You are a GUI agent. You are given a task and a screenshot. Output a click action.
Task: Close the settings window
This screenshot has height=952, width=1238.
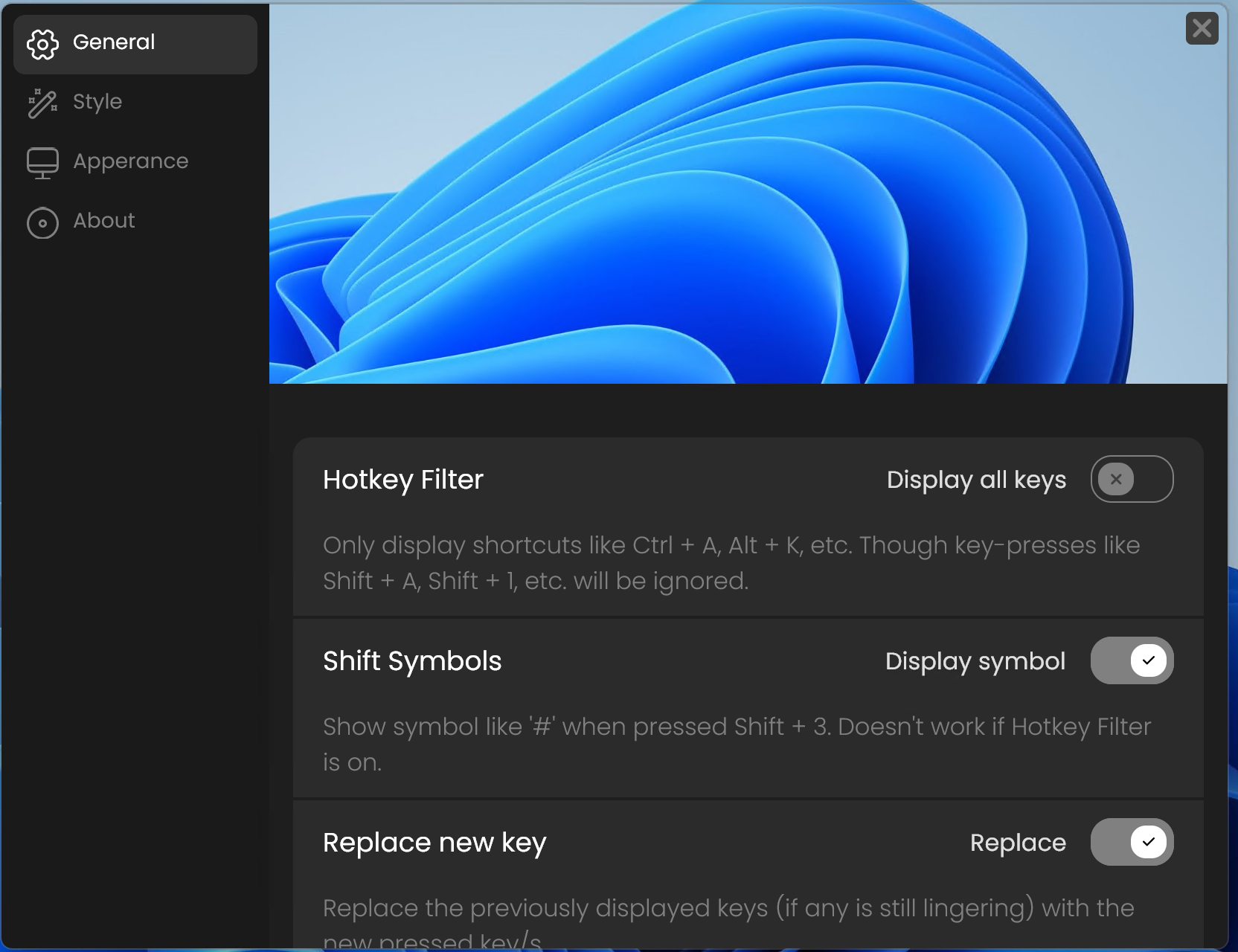1202,29
